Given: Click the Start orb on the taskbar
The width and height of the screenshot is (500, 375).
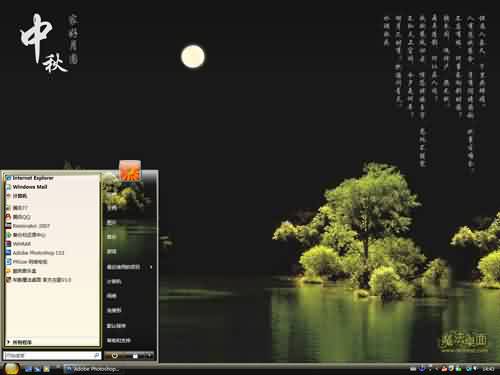Looking at the screenshot, I should [x=12, y=369].
